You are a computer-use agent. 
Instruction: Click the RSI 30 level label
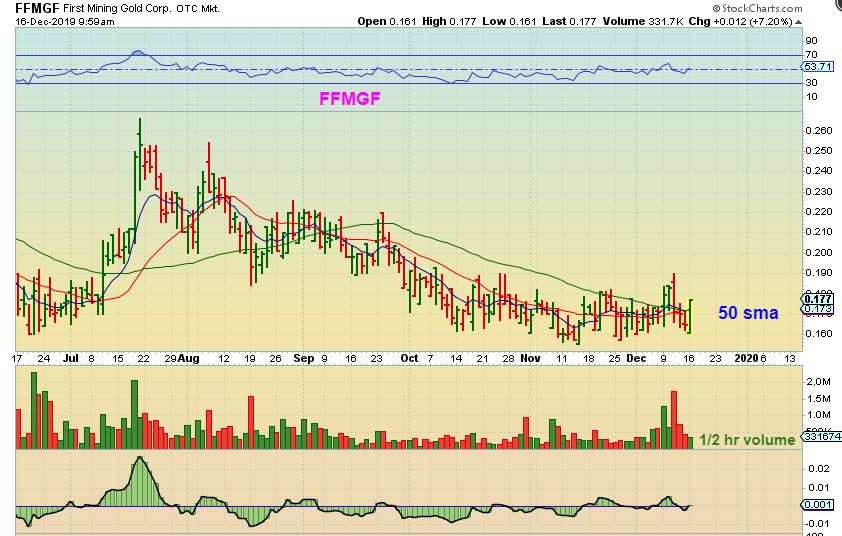(811, 83)
